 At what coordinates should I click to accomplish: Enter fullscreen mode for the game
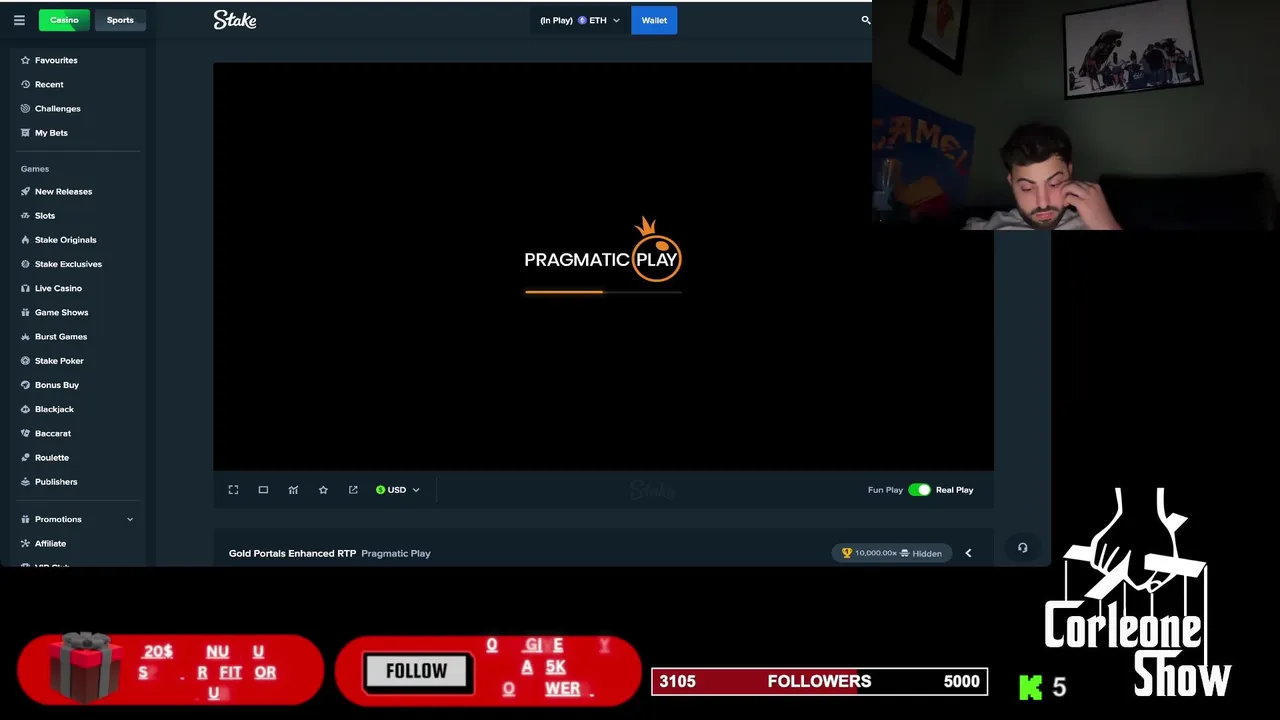pos(233,490)
